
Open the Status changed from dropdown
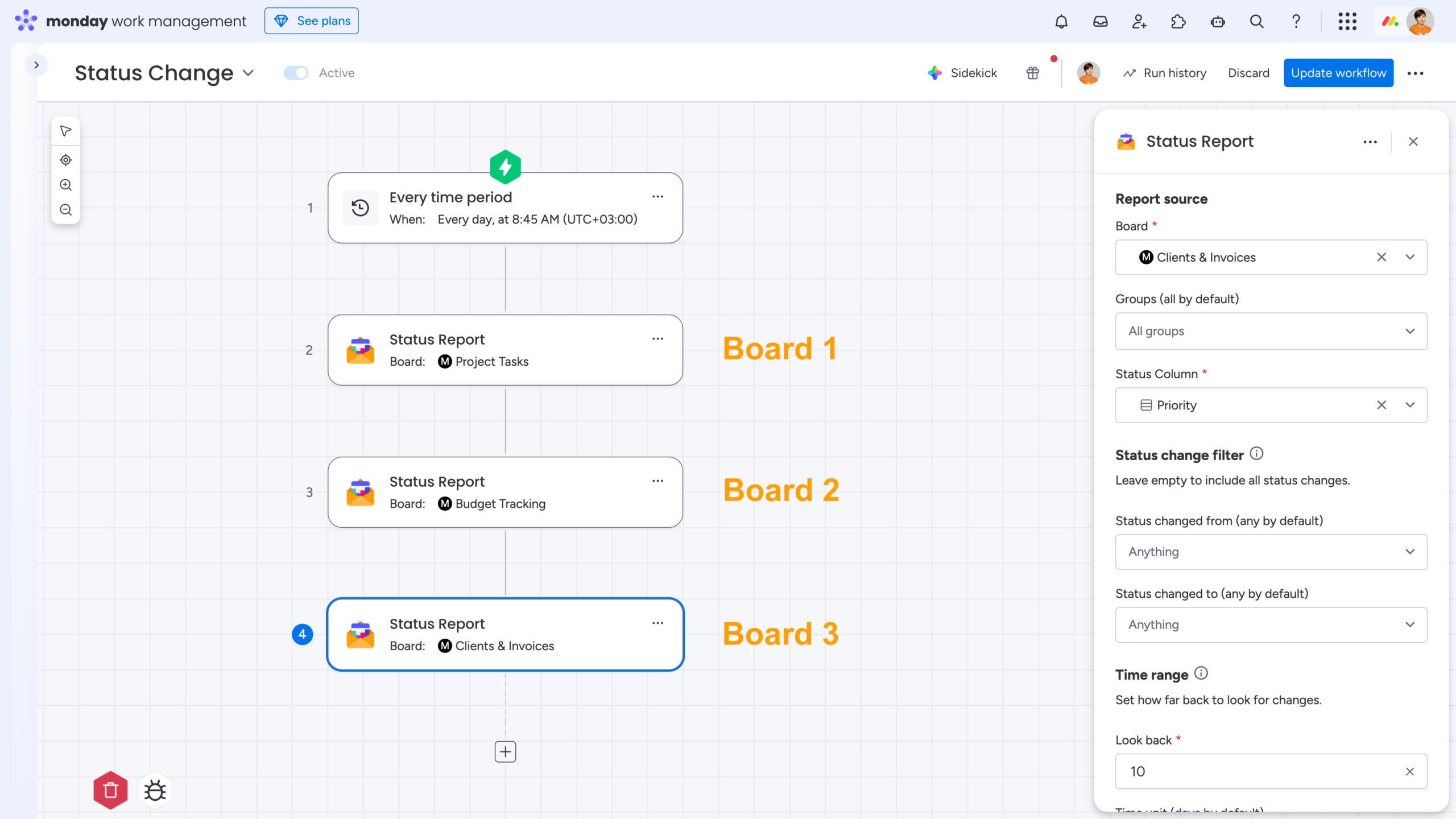tap(1271, 552)
